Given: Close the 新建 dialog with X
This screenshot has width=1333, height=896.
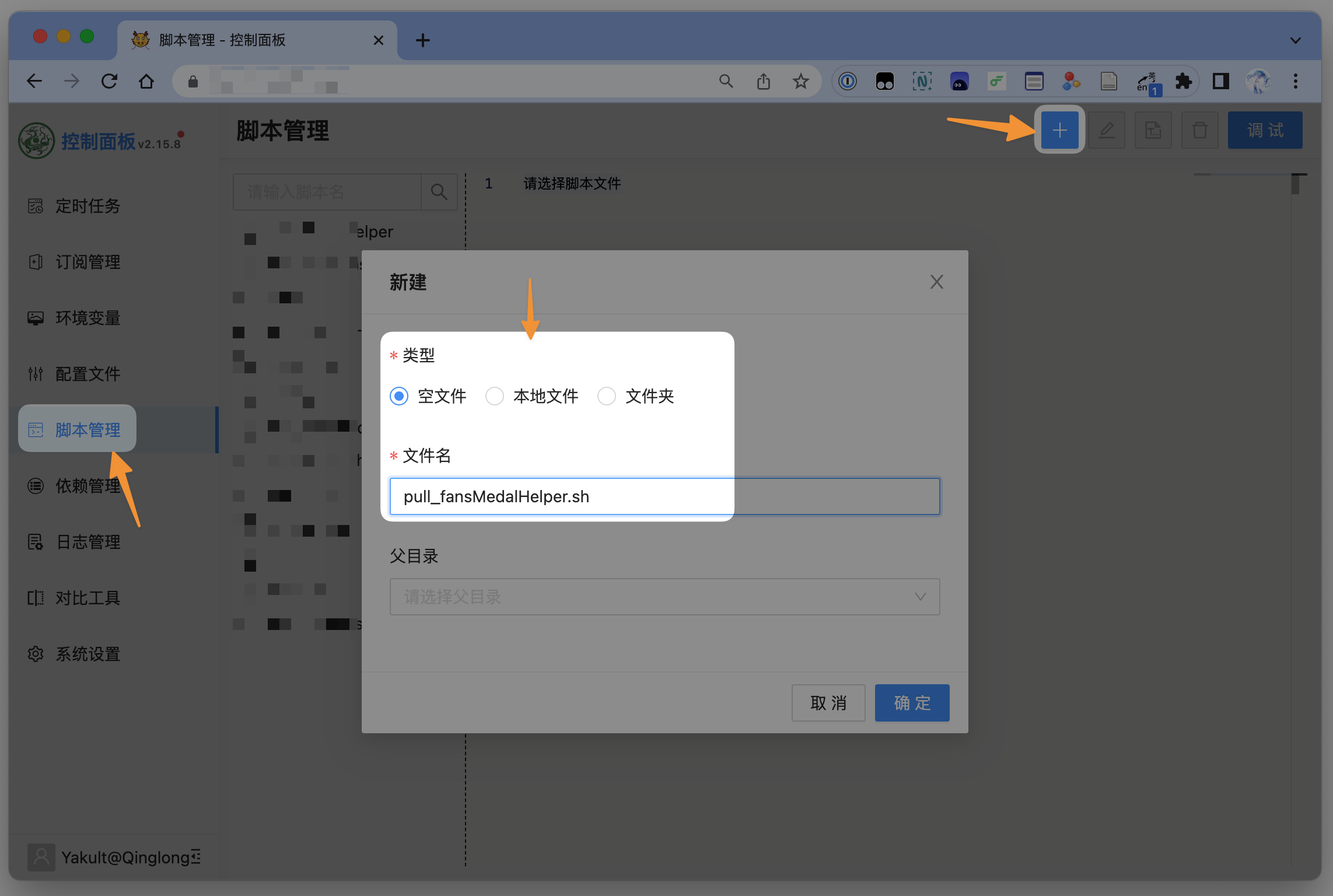Looking at the screenshot, I should pos(936,282).
